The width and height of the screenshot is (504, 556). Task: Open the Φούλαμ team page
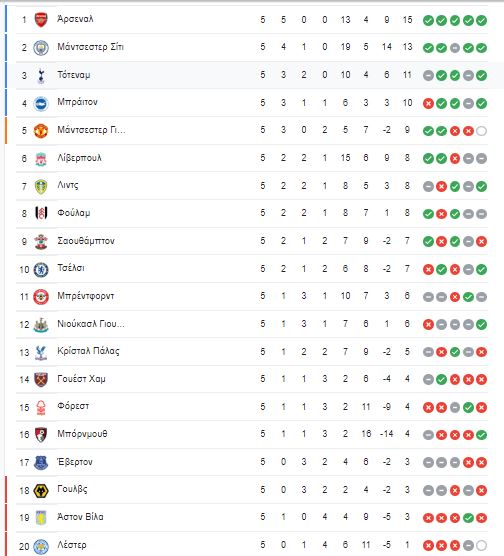tap(74, 213)
